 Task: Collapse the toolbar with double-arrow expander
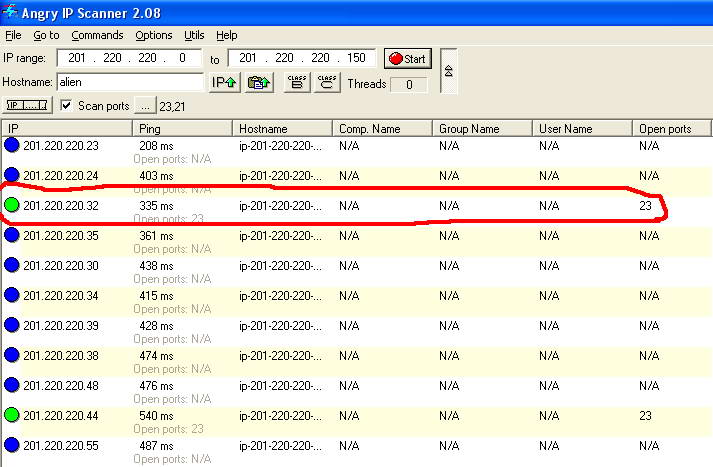click(x=448, y=71)
